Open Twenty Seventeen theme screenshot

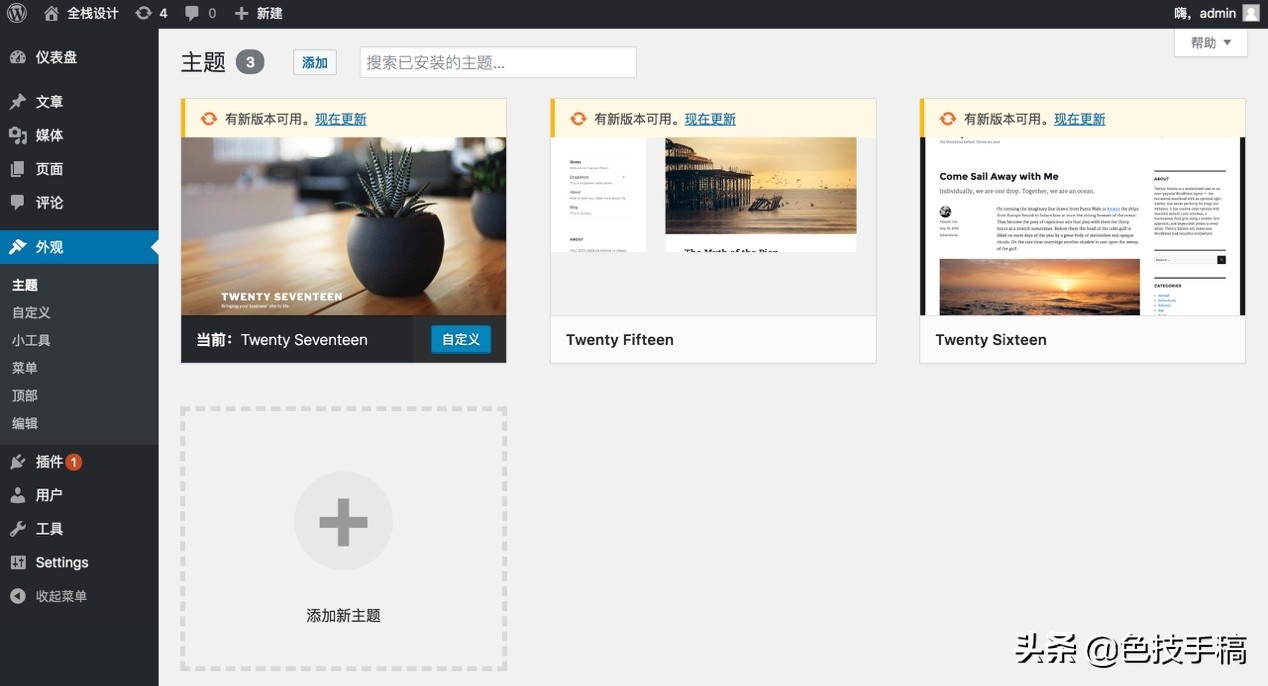(344, 226)
